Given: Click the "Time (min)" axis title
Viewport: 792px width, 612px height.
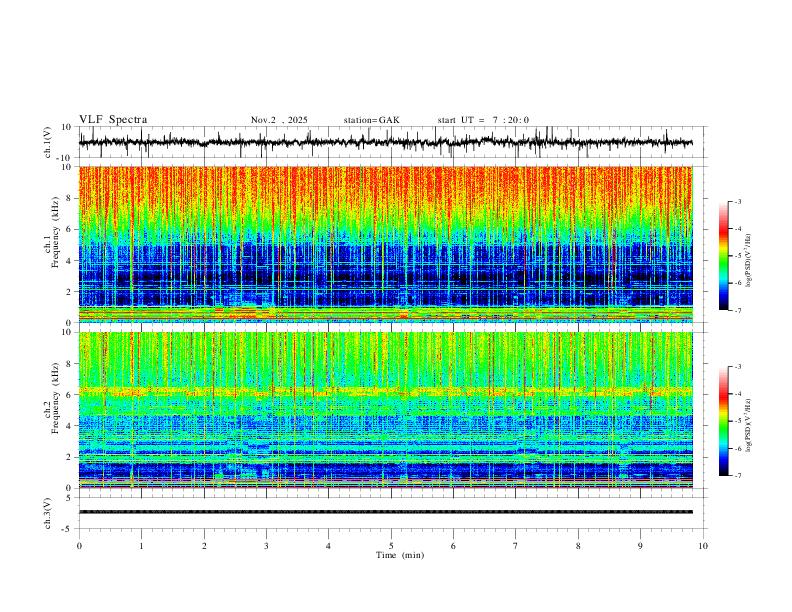Looking at the screenshot, I should point(400,555).
